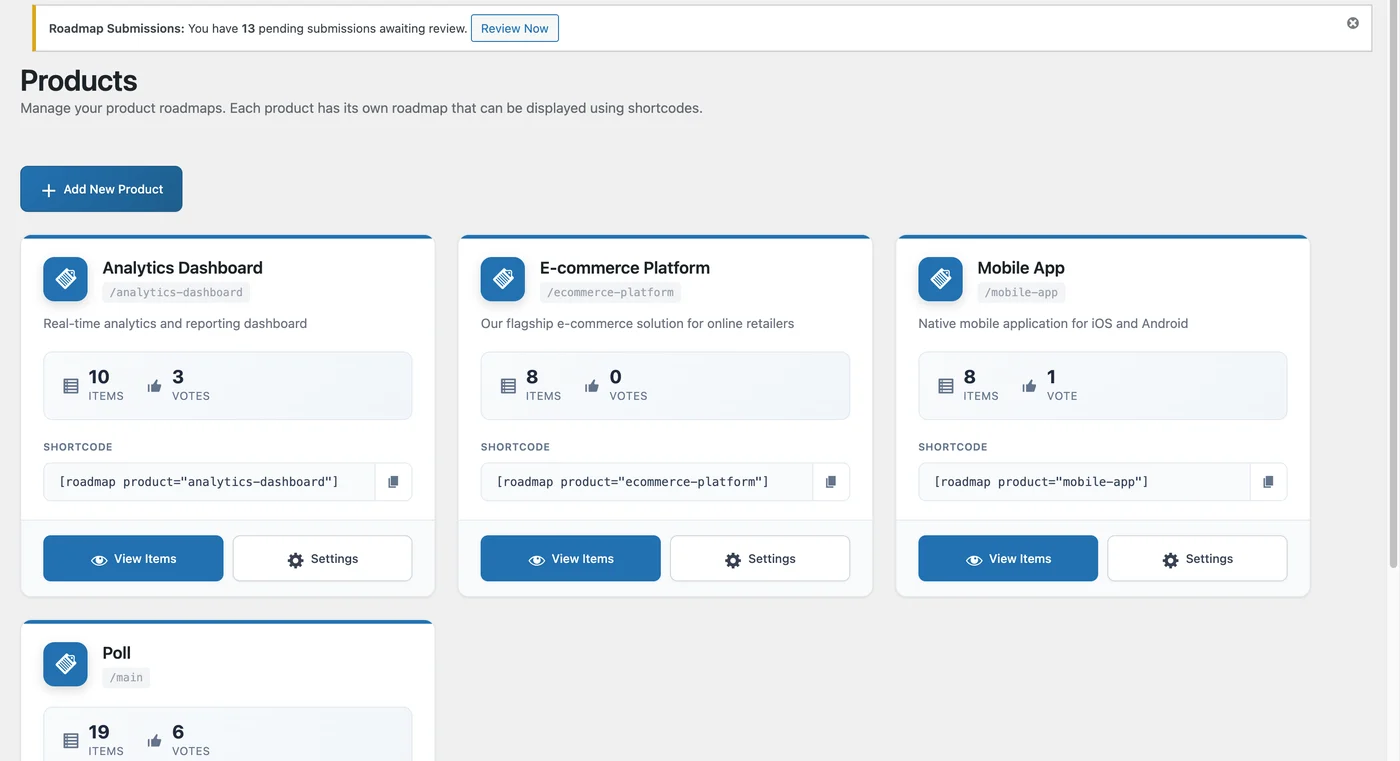Click the thumbs-up vote icon in Mobile App
1400x761 pixels.
click(1029, 386)
